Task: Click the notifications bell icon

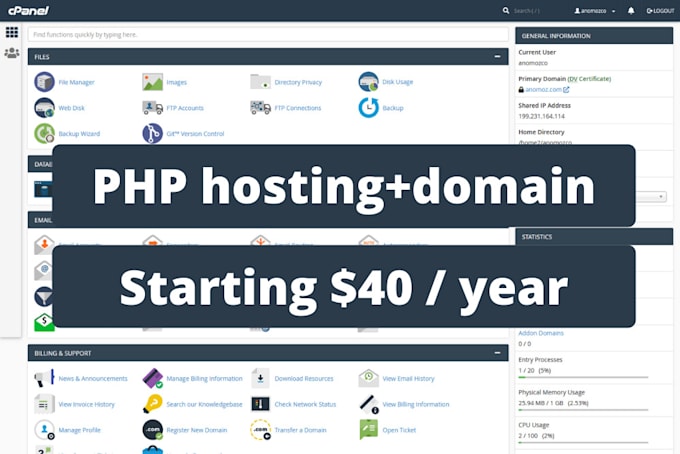Action: (x=631, y=11)
